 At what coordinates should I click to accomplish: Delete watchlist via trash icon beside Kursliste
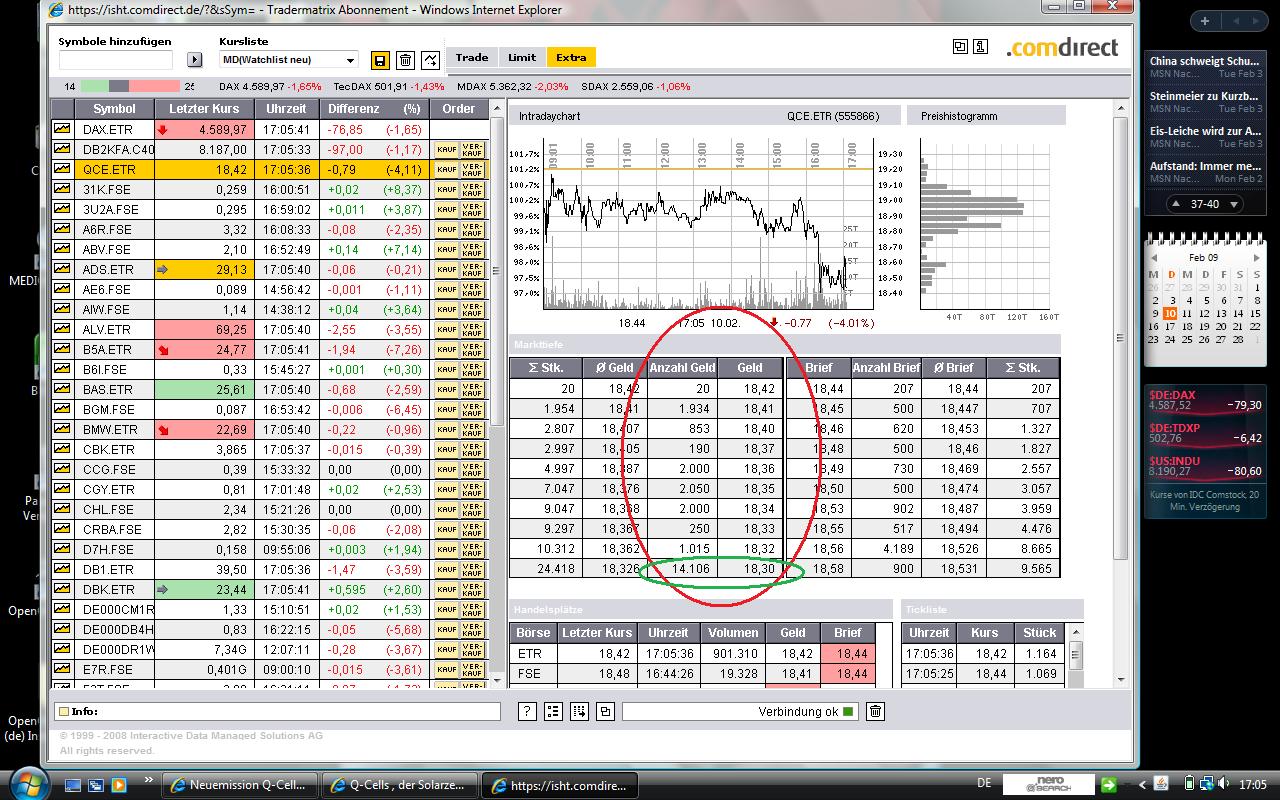click(405, 60)
